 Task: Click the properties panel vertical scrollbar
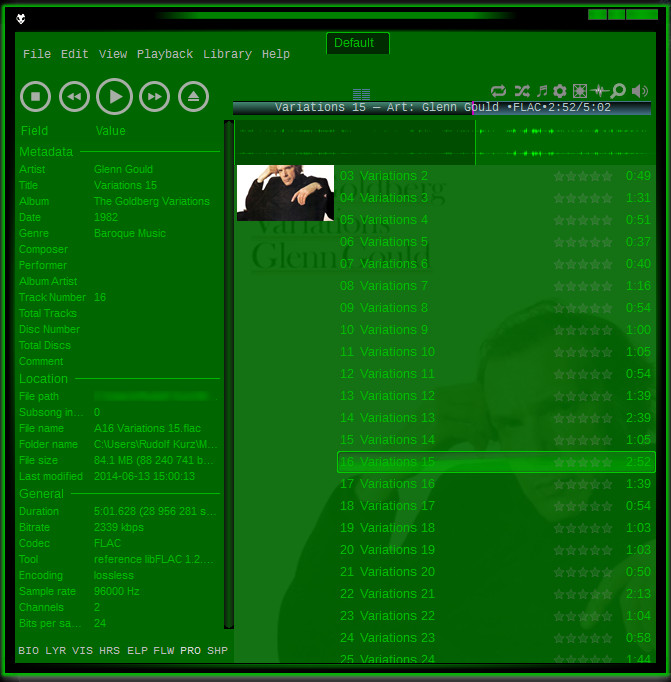tap(229, 374)
